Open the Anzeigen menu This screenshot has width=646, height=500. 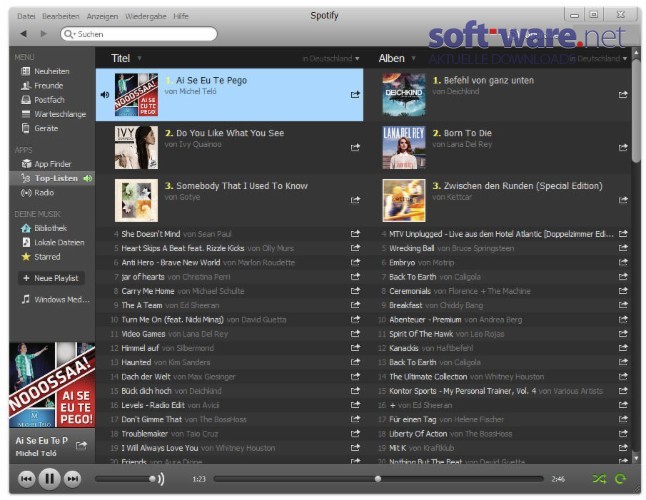102,16
